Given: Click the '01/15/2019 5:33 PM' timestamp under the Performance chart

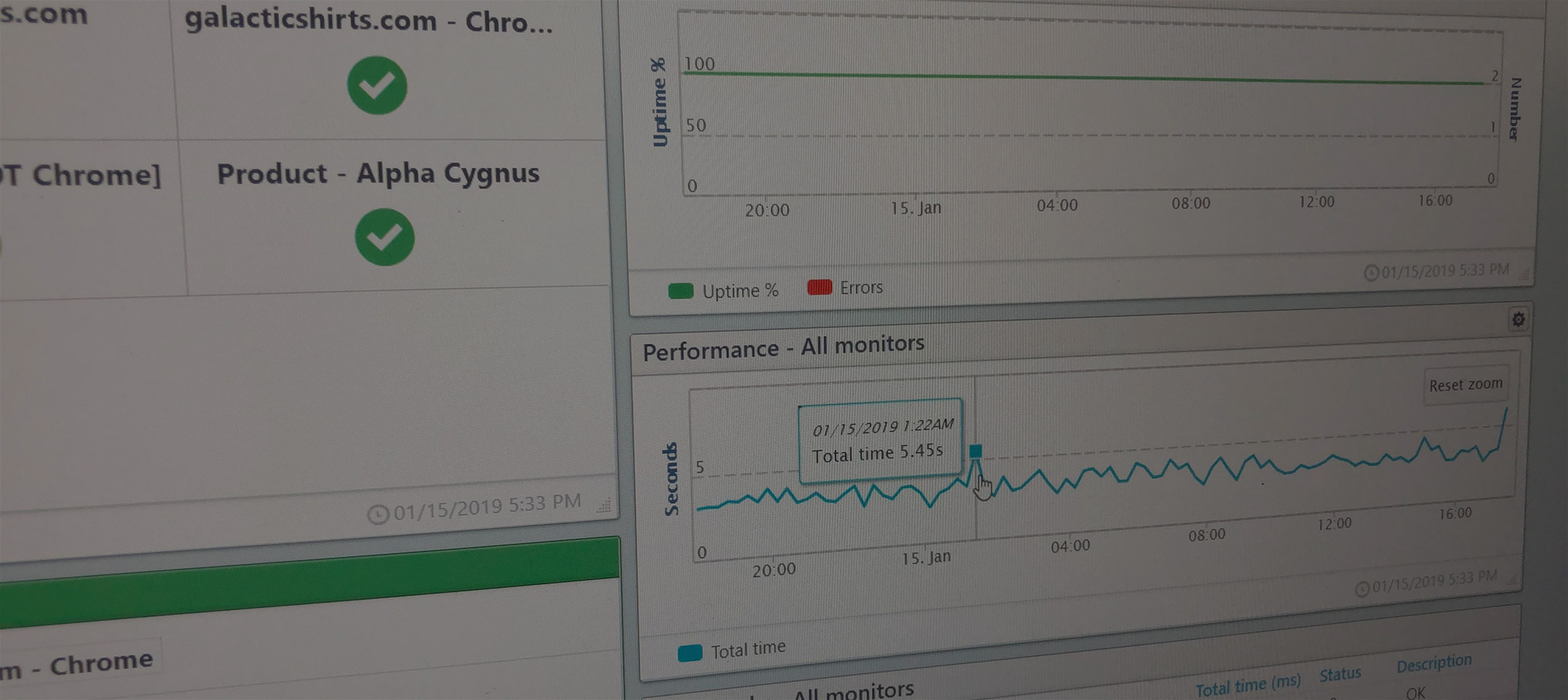Looking at the screenshot, I should tap(1434, 582).
